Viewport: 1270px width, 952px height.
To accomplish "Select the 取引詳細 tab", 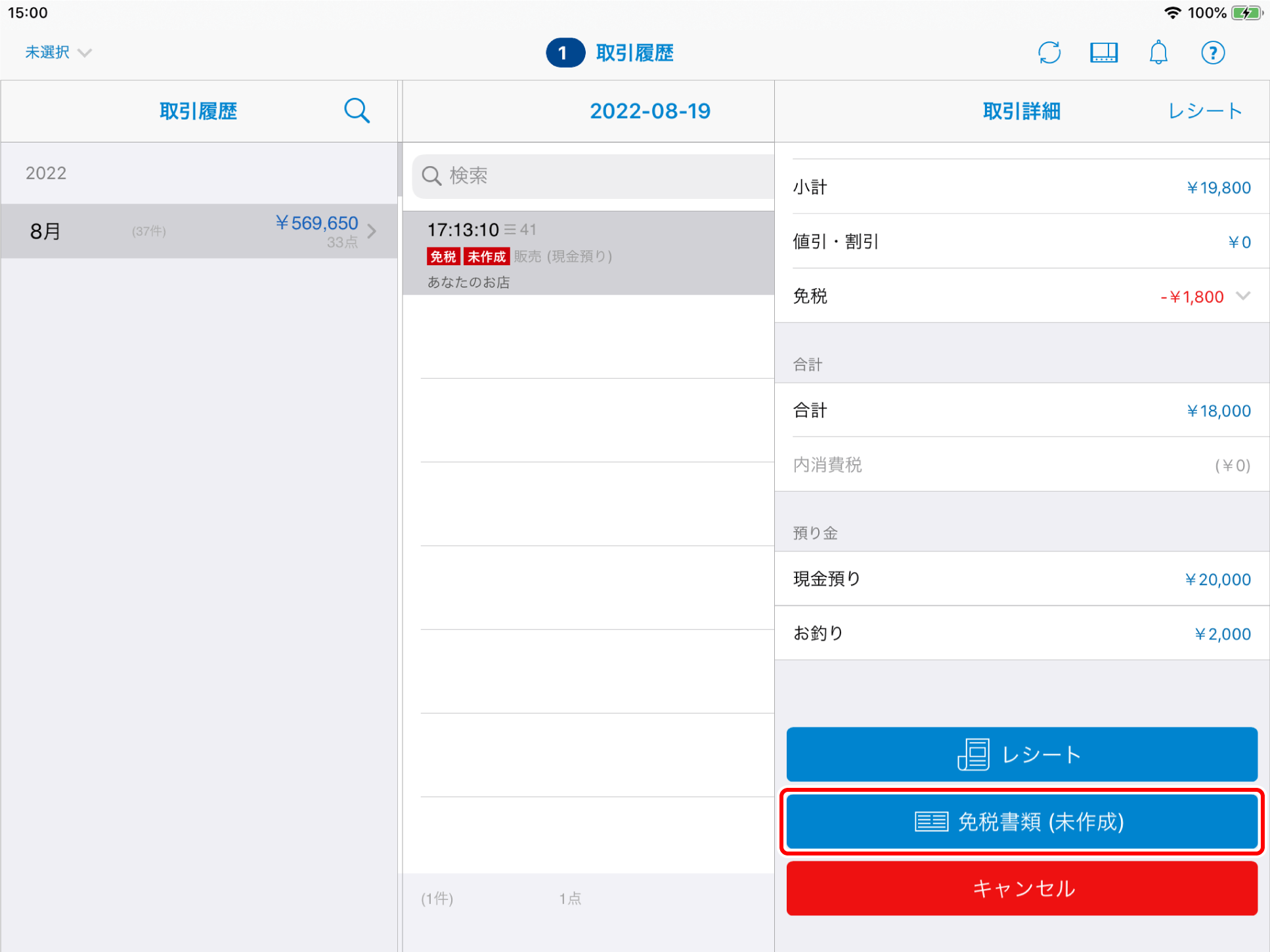I will click(x=1022, y=111).
